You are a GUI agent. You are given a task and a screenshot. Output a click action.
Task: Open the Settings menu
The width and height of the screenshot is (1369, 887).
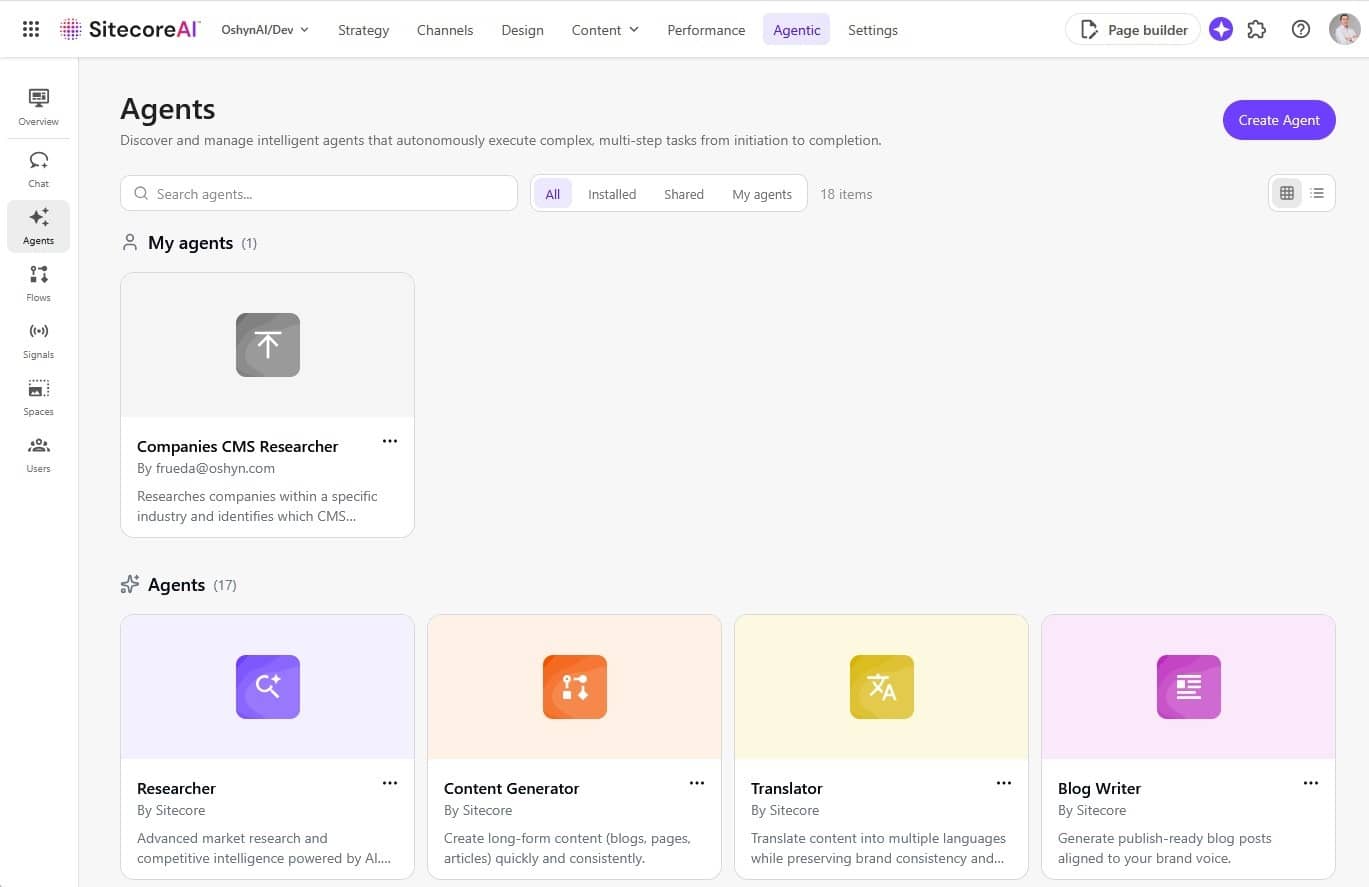tap(873, 30)
